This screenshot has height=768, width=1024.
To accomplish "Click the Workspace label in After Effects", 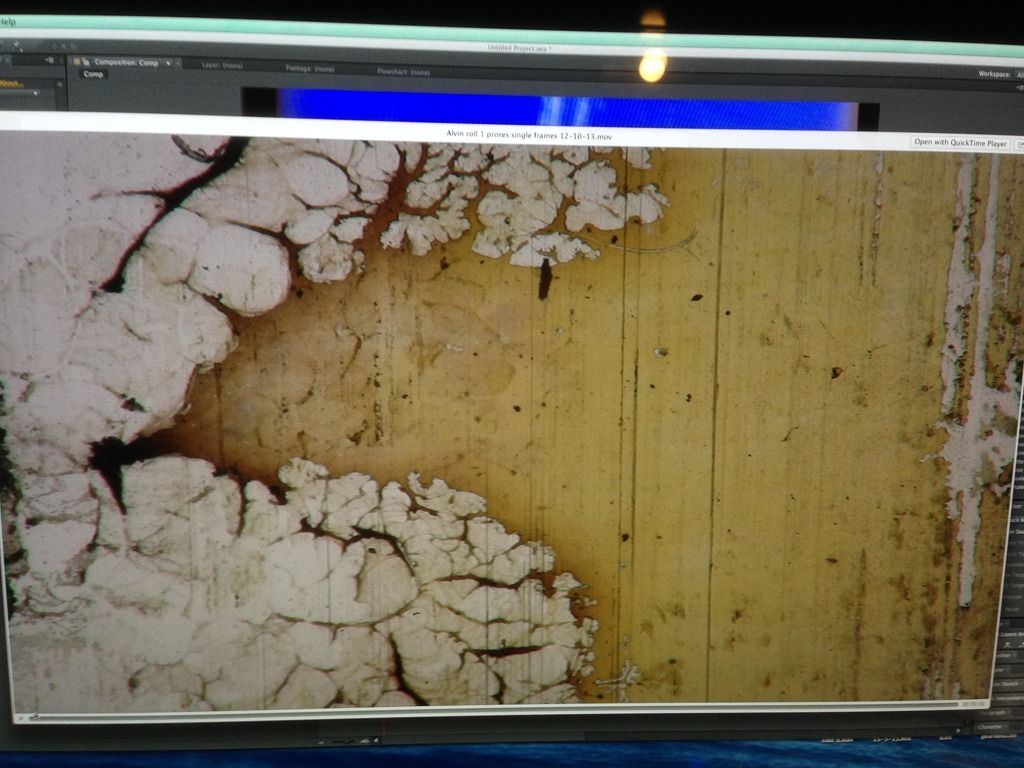I will pyautogui.click(x=993, y=74).
